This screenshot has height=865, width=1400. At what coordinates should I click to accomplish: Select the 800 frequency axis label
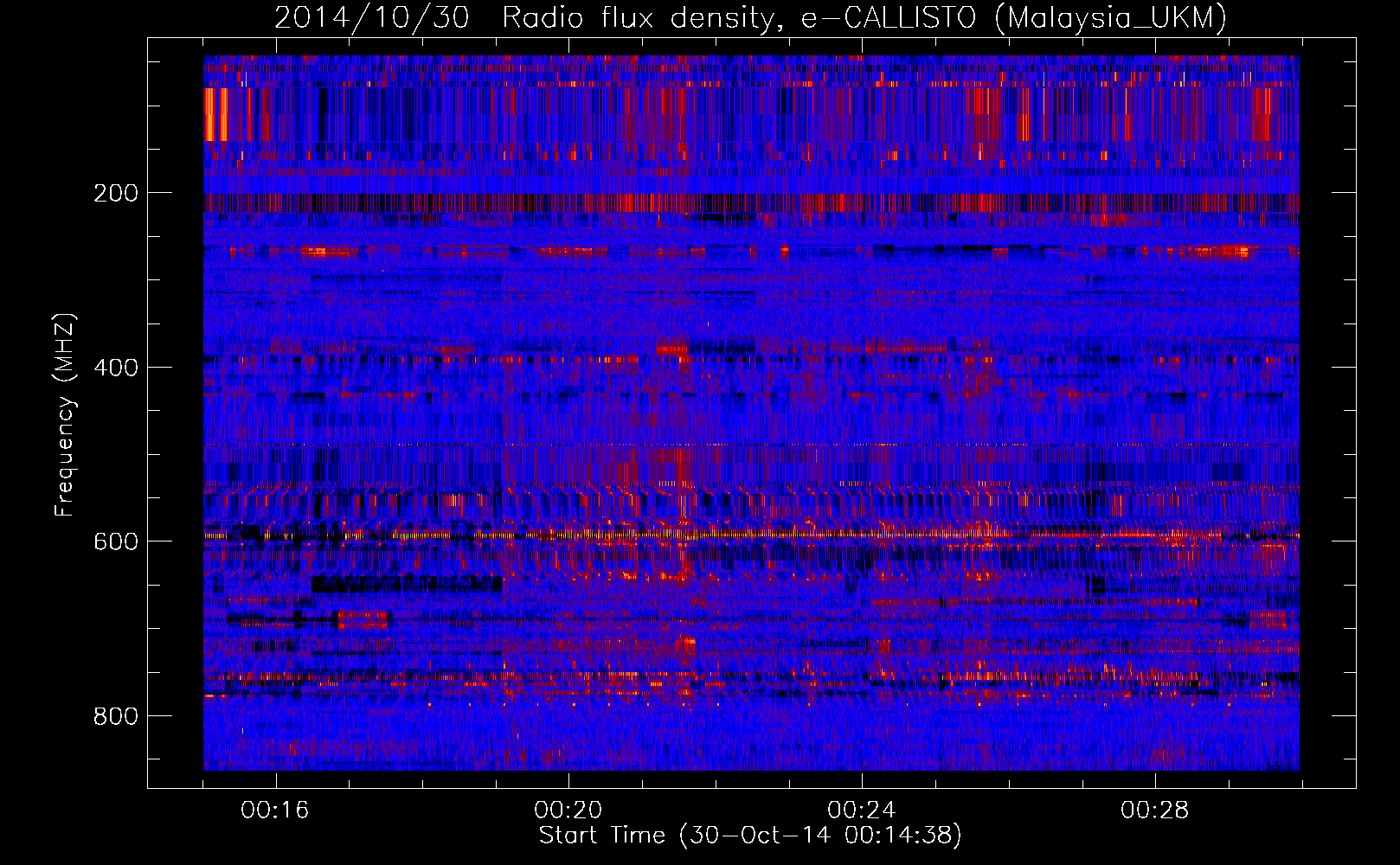tap(115, 716)
